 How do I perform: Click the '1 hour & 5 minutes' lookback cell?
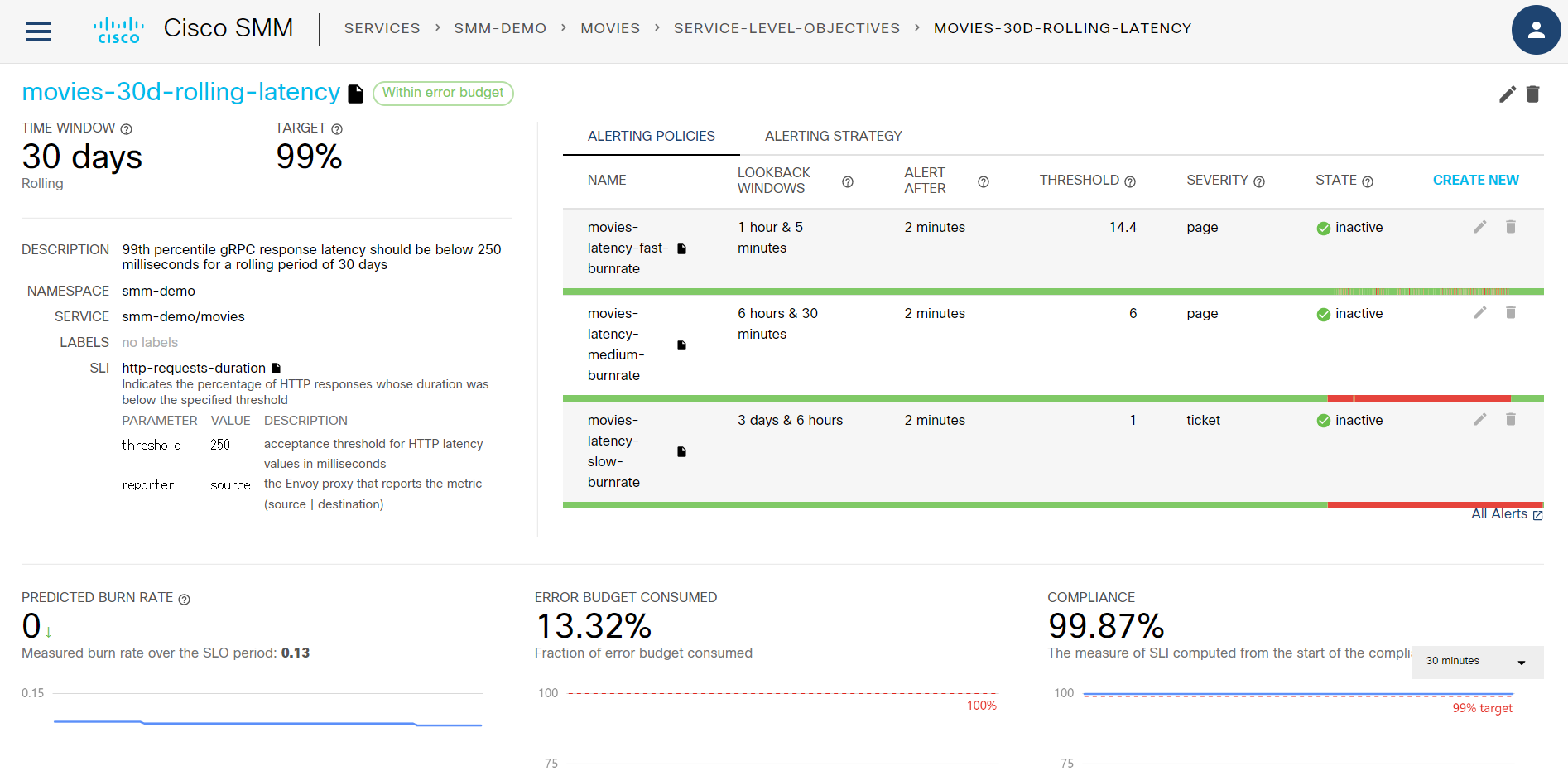tap(771, 238)
